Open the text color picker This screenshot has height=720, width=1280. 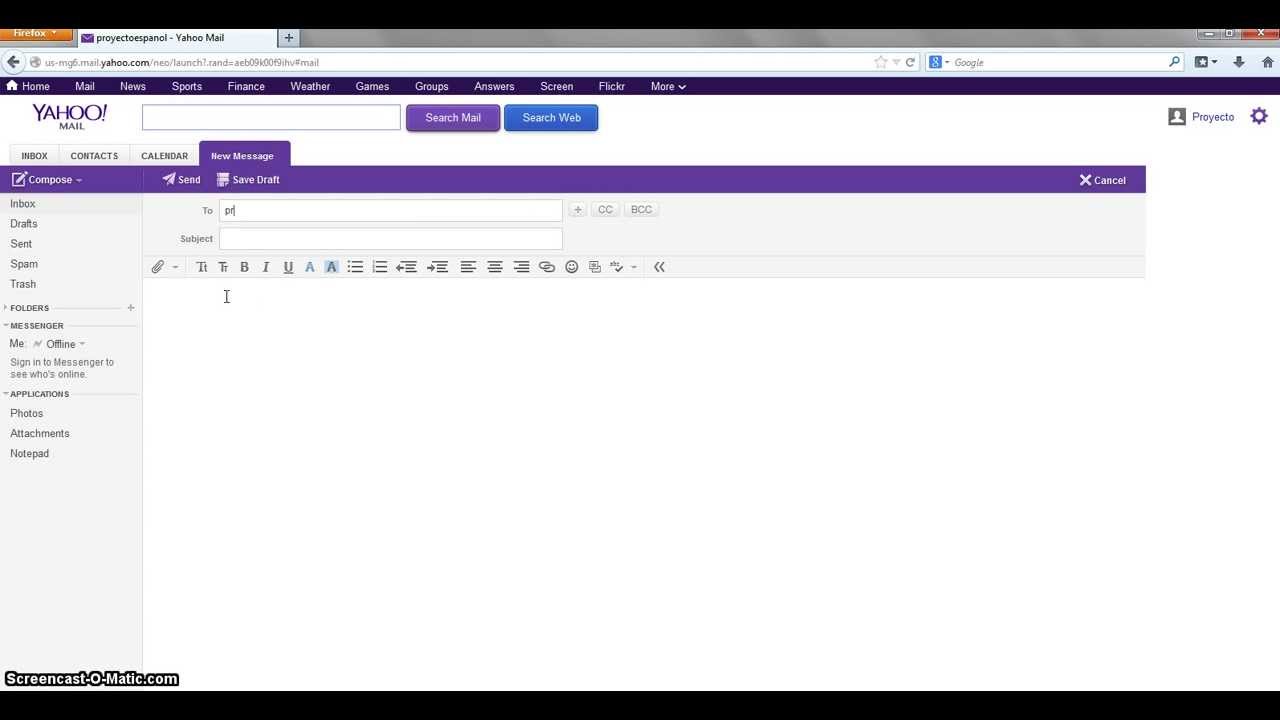click(x=309, y=267)
